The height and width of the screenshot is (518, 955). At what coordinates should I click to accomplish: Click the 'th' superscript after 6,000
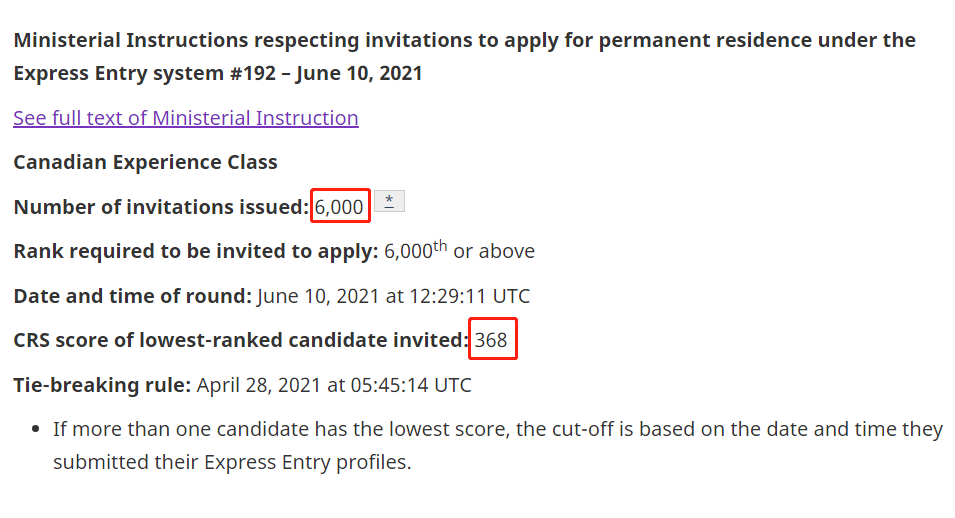point(440,246)
